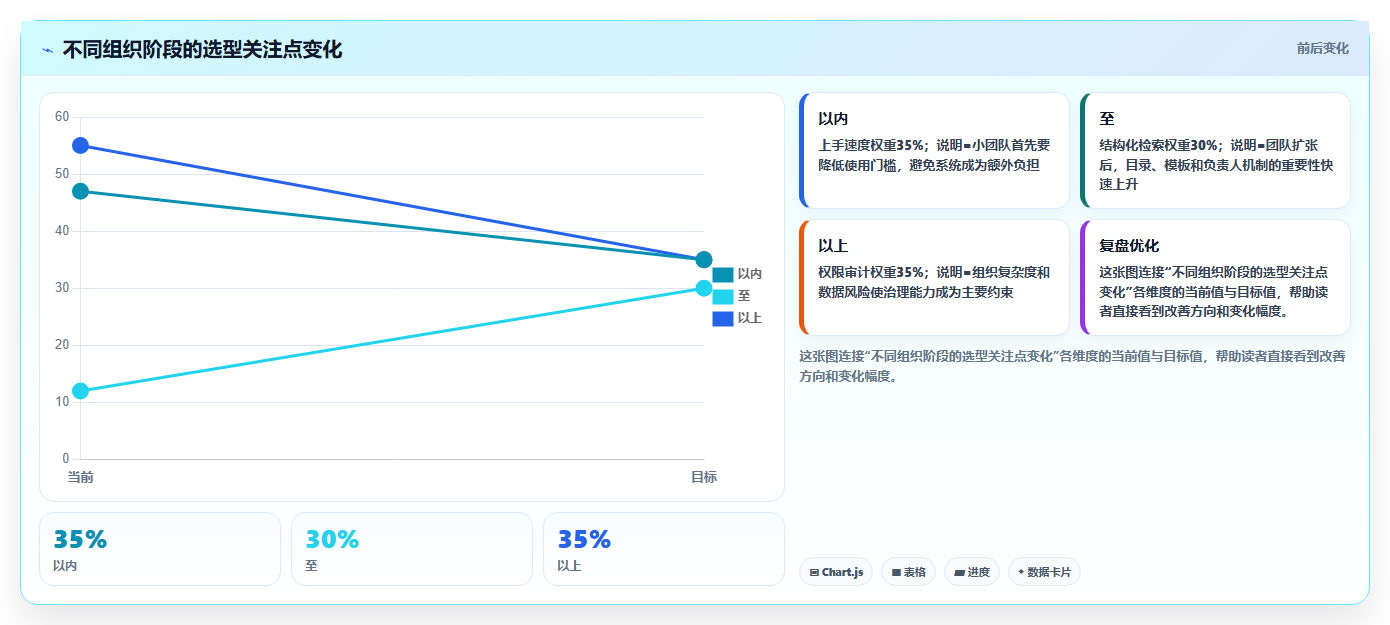Click the 60 y-axis tick label
This screenshot has width=1390, height=625.
point(62,117)
